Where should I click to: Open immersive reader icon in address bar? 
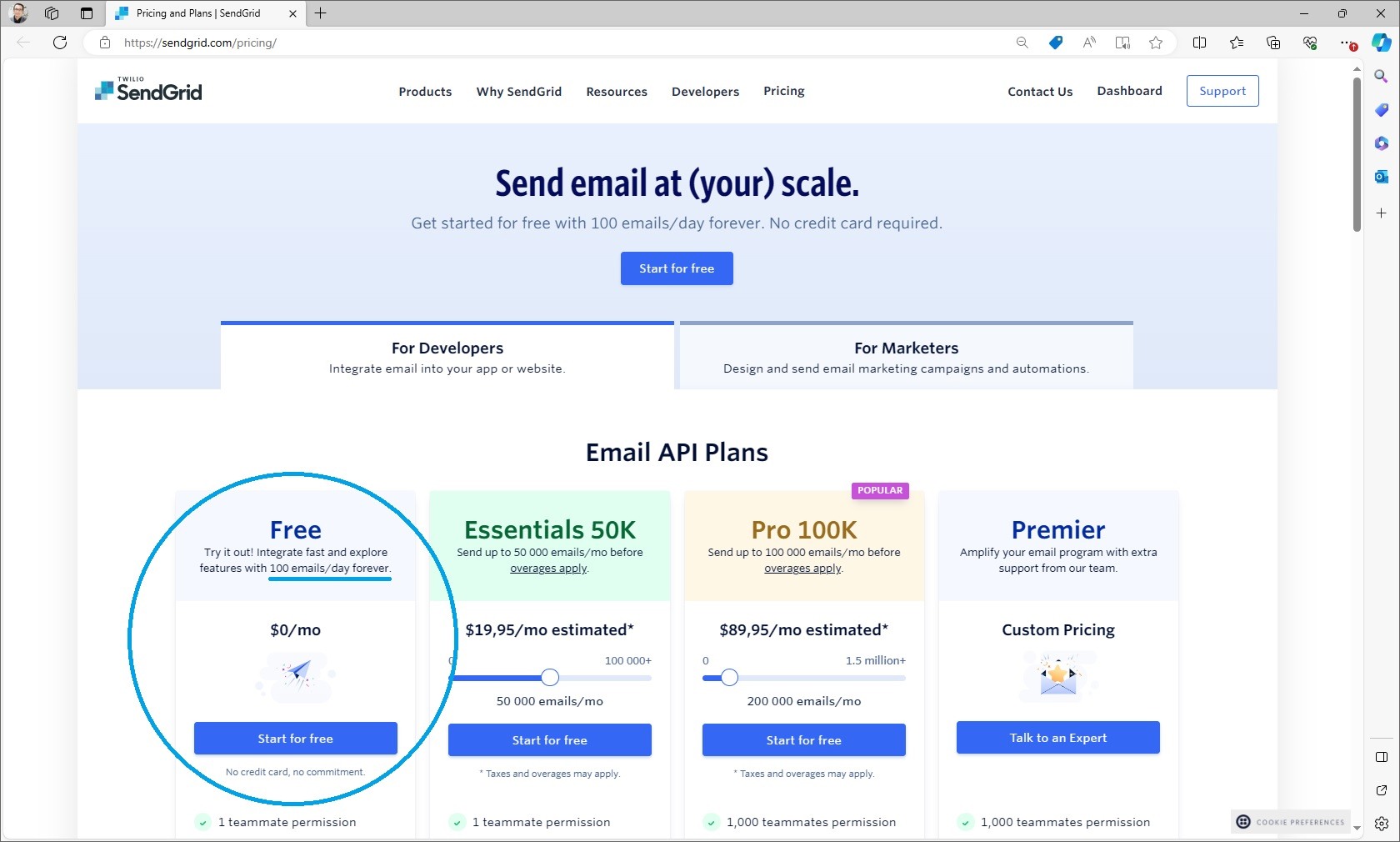(1122, 43)
